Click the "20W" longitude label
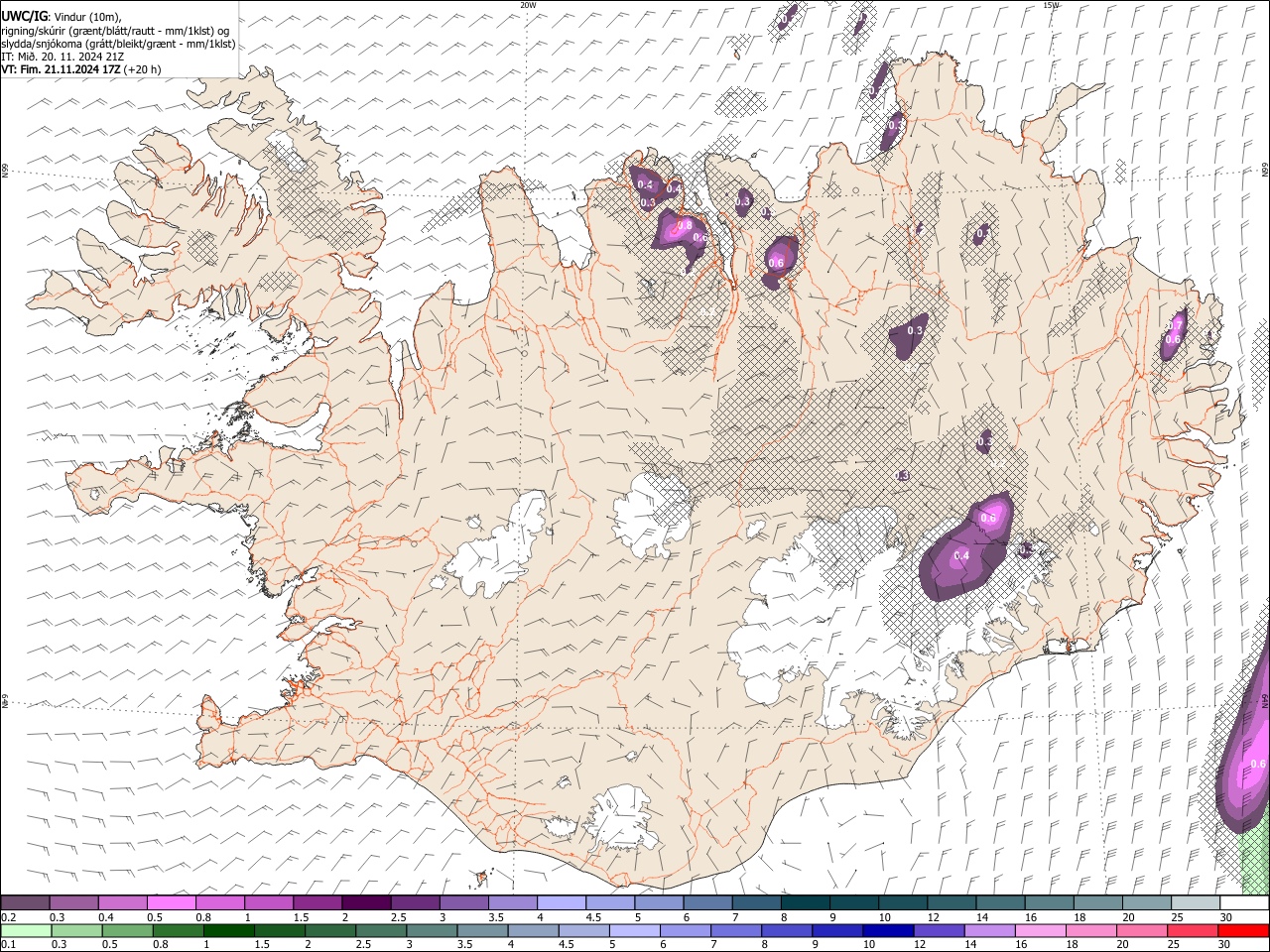 [x=528, y=5]
